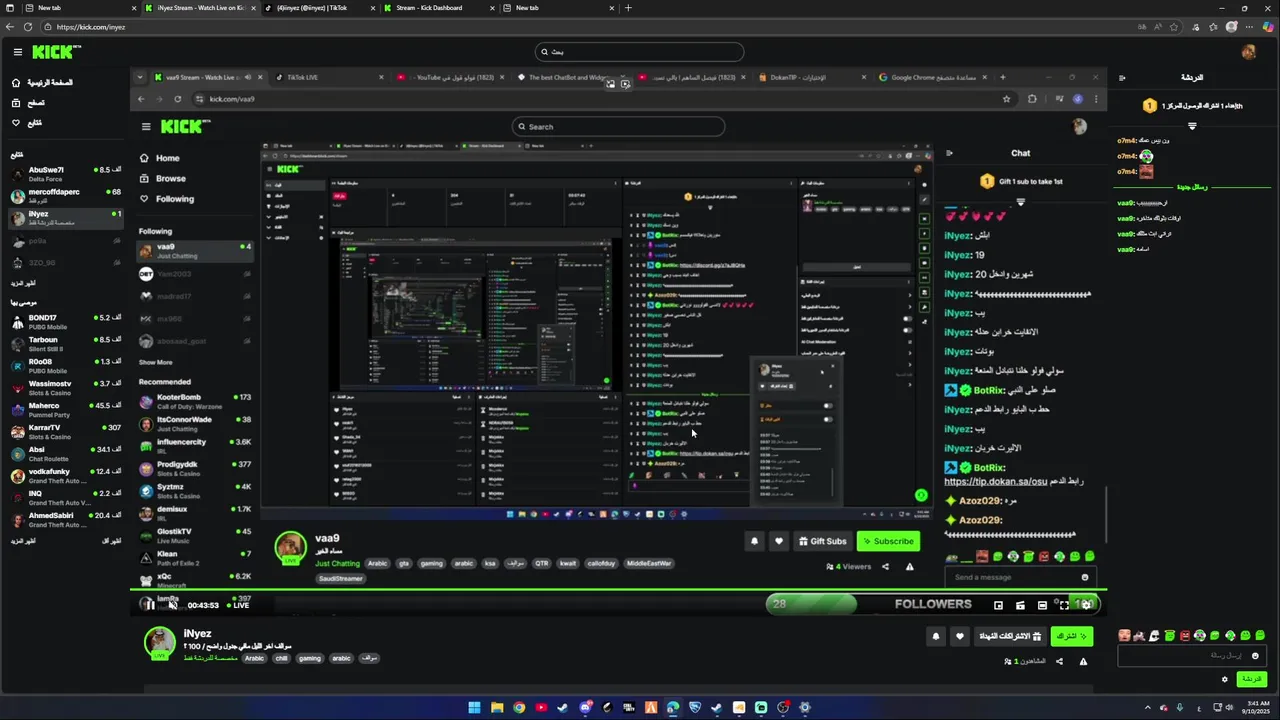Click the Following heart icon in the sidebar
Viewport: 1280px width, 720px height.
click(16, 123)
